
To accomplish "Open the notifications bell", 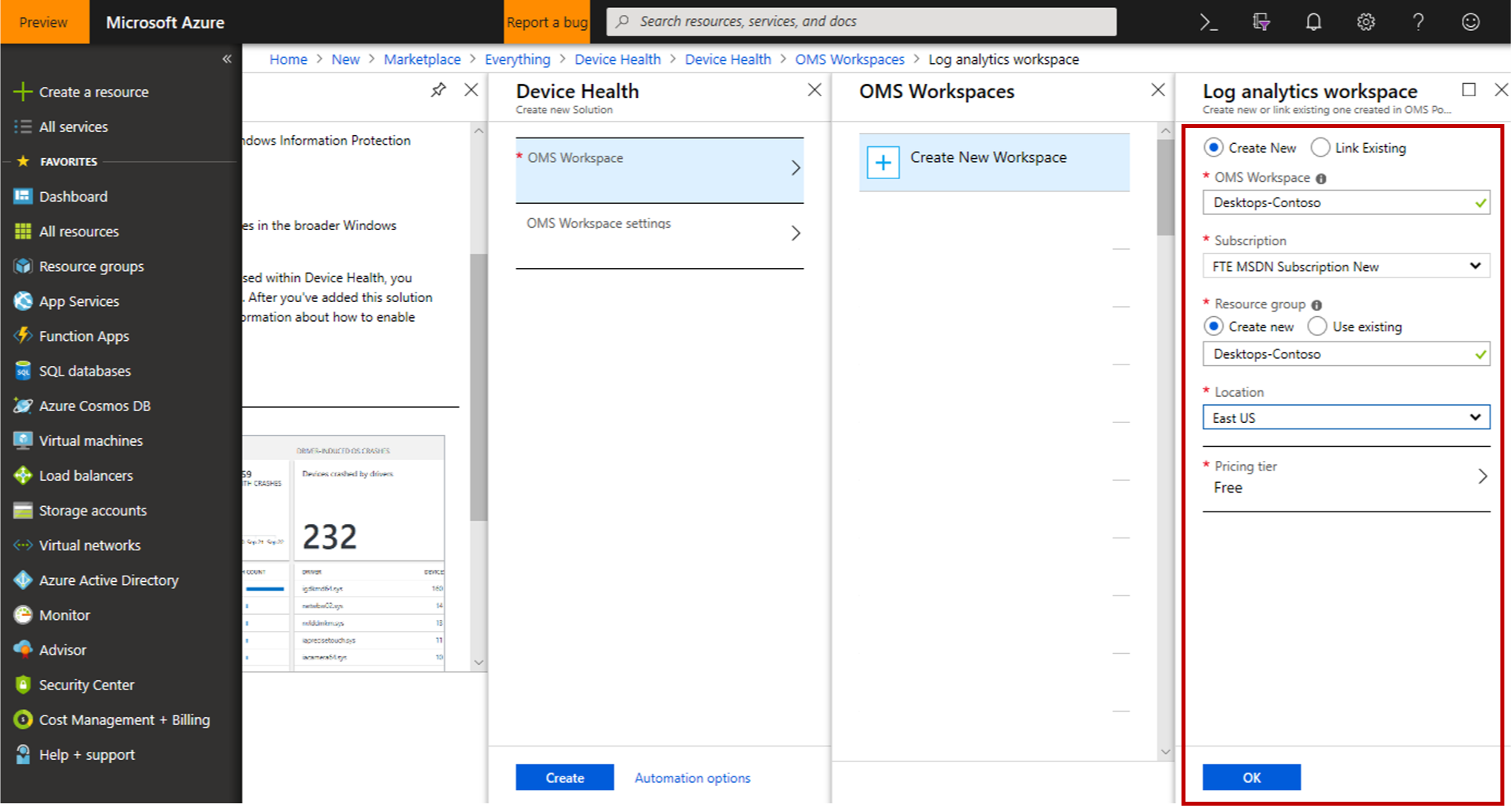I will click(1313, 22).
